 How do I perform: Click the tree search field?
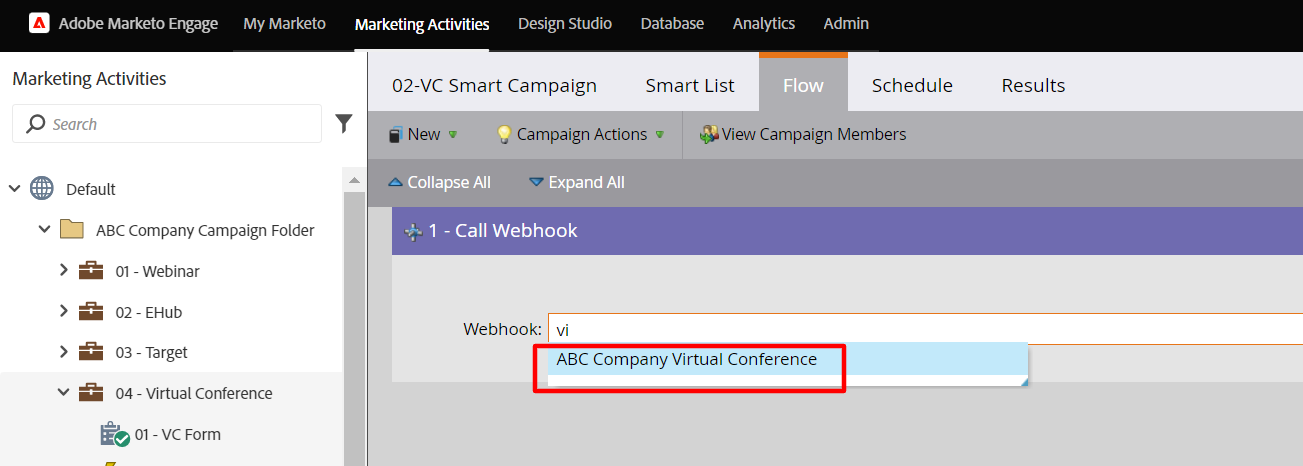[x=166, y=124]
